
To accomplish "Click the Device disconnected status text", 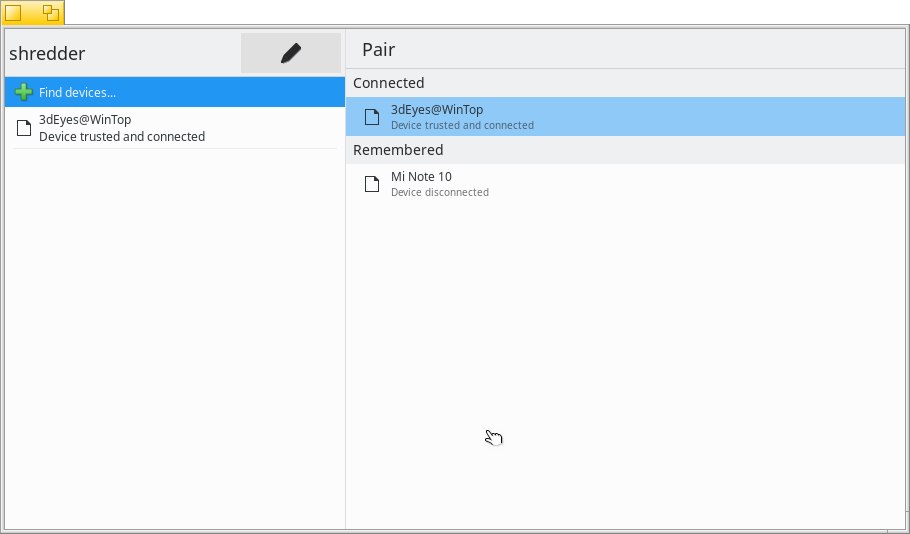I will point(440,192).
